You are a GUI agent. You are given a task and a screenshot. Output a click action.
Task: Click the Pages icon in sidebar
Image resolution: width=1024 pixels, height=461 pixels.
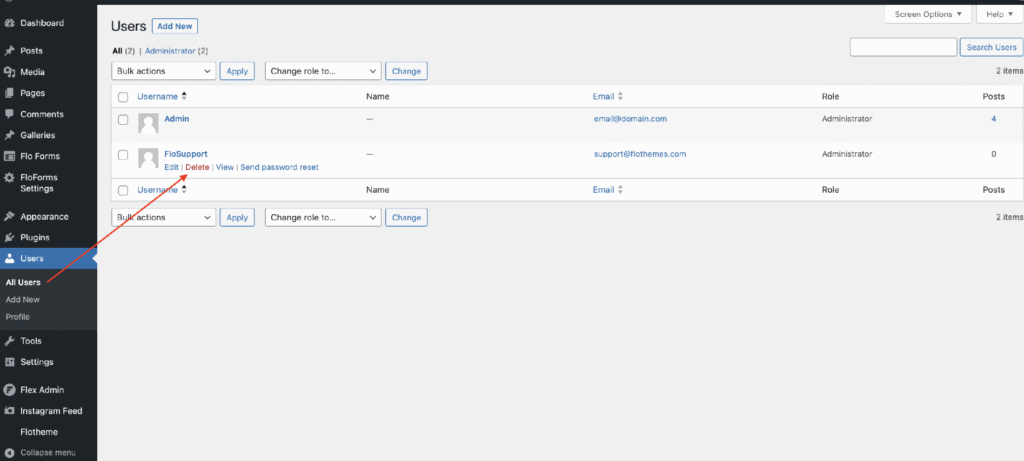pos(10,93)
